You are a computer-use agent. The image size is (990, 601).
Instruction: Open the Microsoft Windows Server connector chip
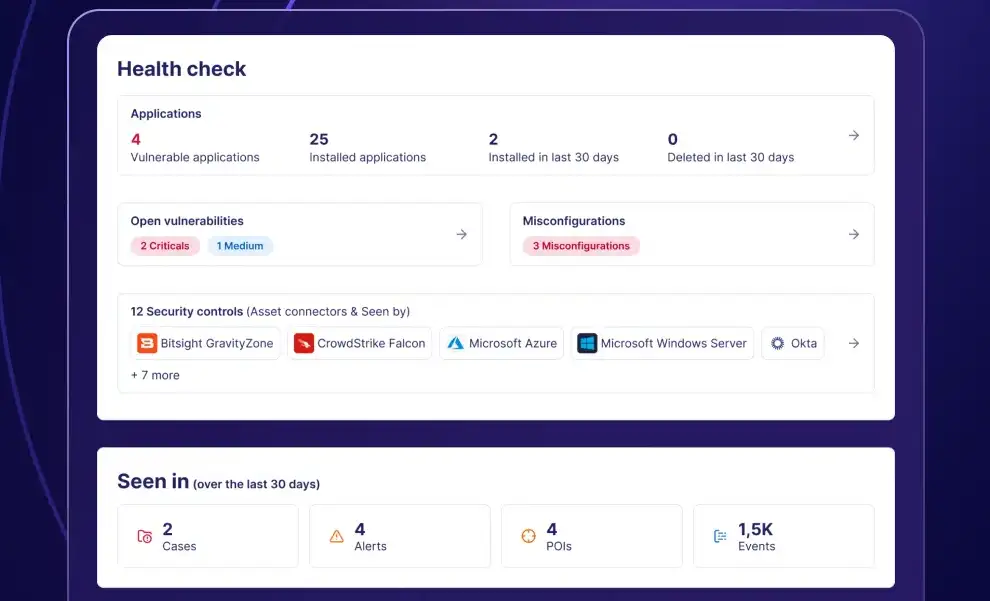662,343
